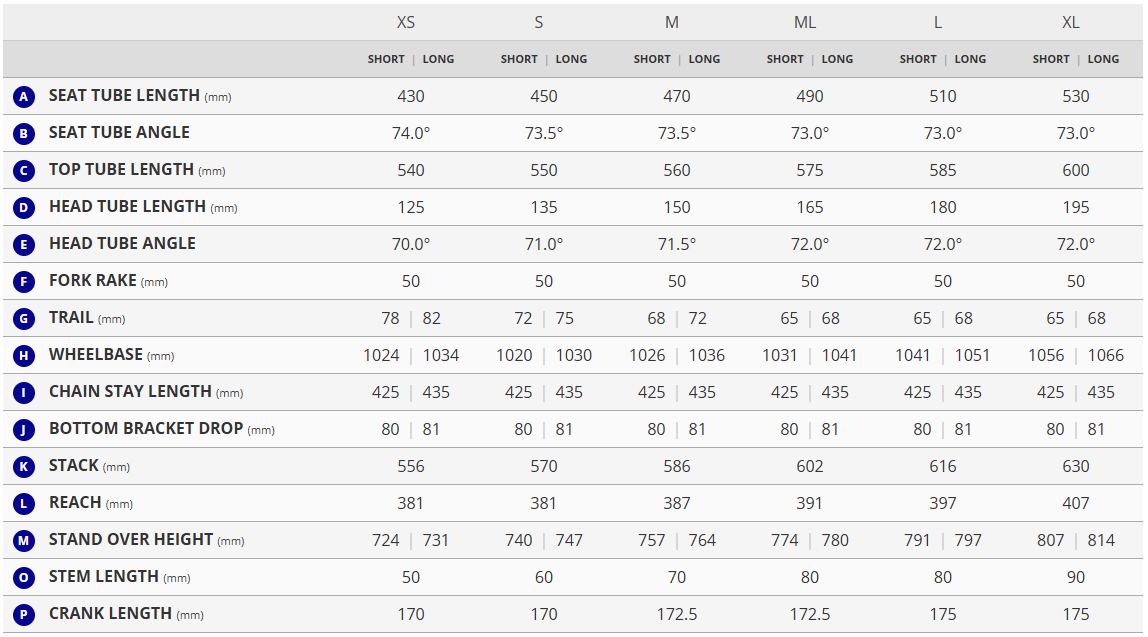Click the LONG label under size L
The height and width of the screenshot is (637, 1148).
click(x=970, y=59)
